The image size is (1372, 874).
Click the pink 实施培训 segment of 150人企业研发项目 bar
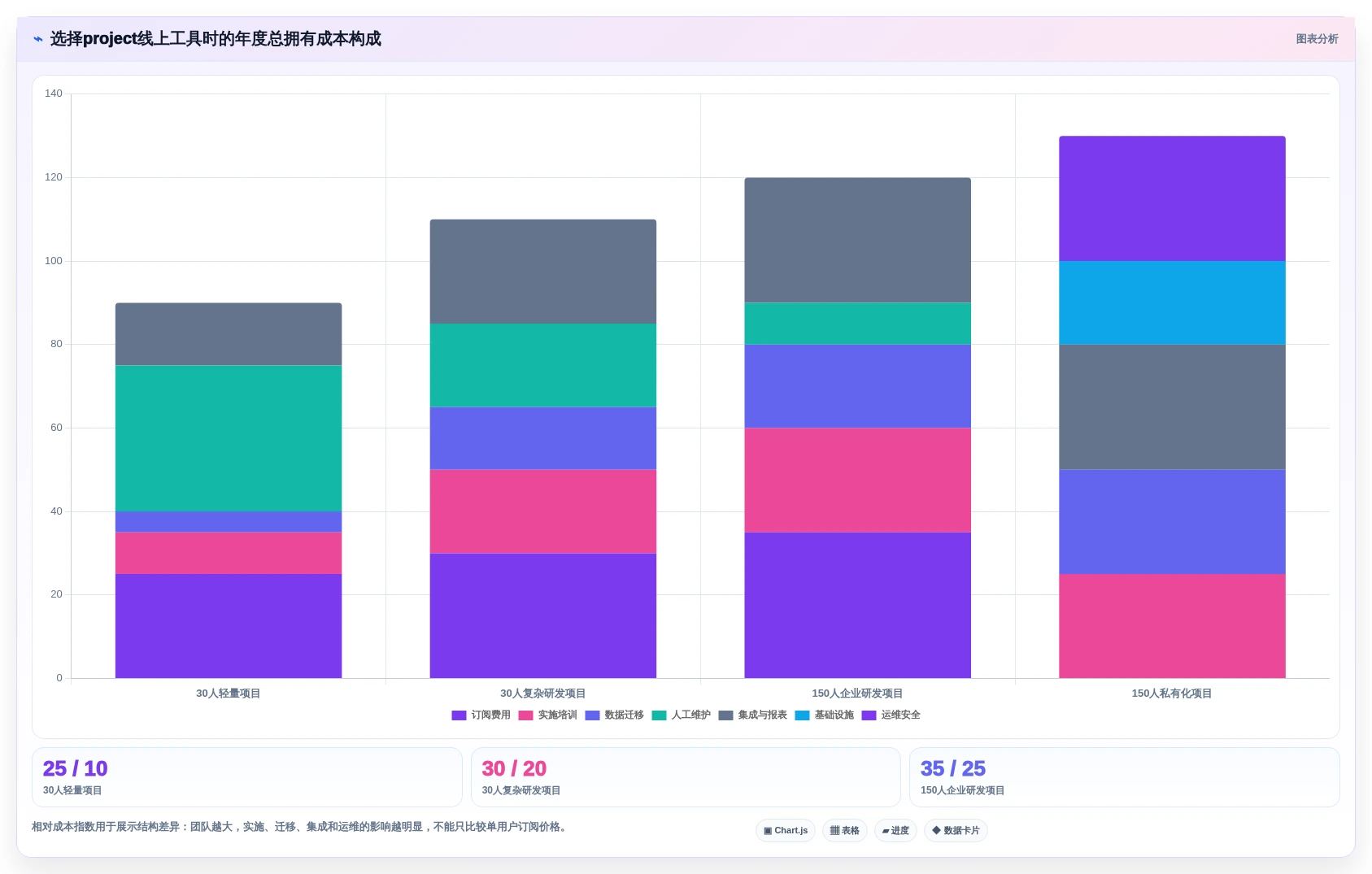pos(857,480)
